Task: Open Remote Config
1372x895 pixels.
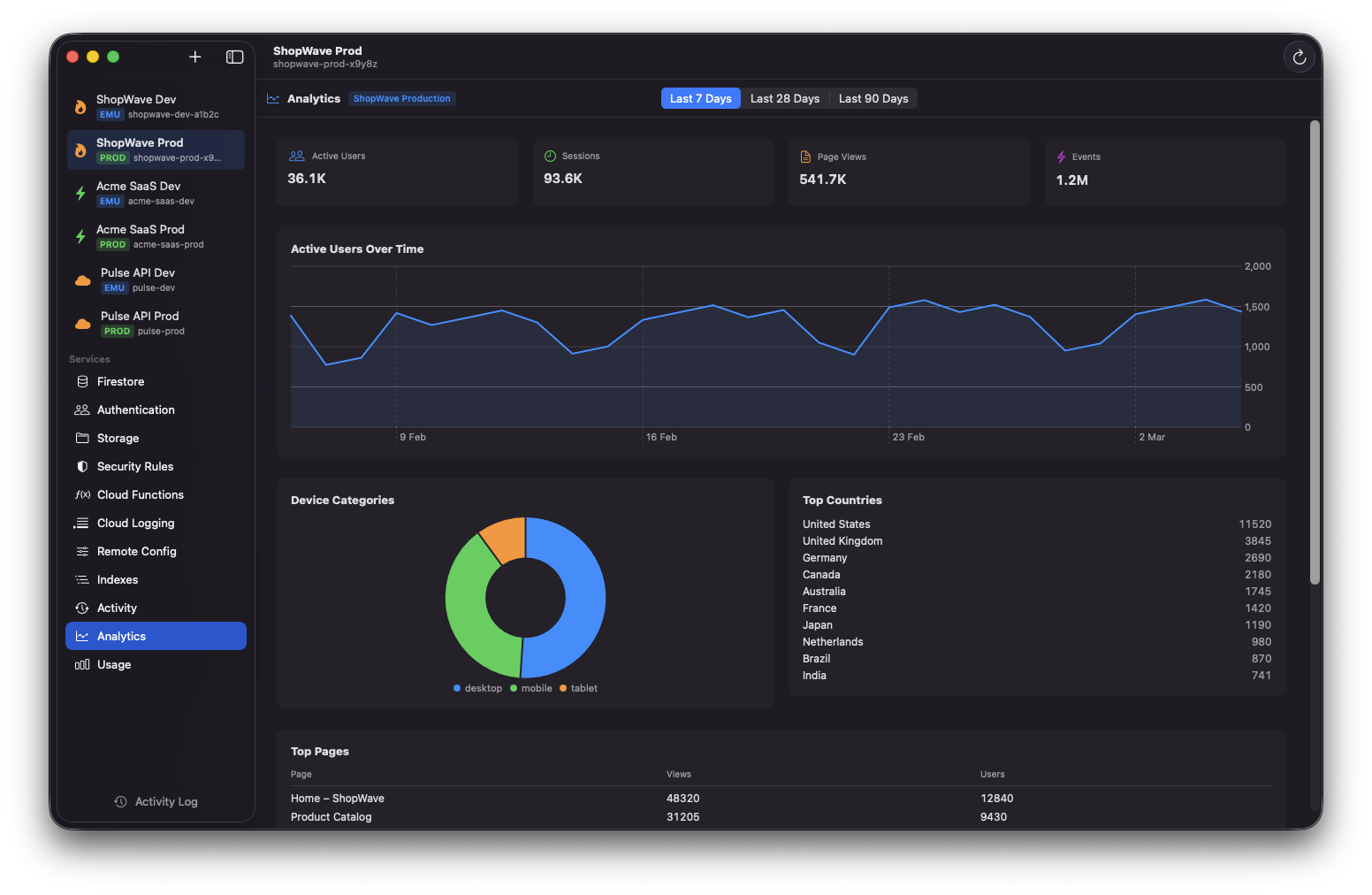Action: [x=136, y=551]
